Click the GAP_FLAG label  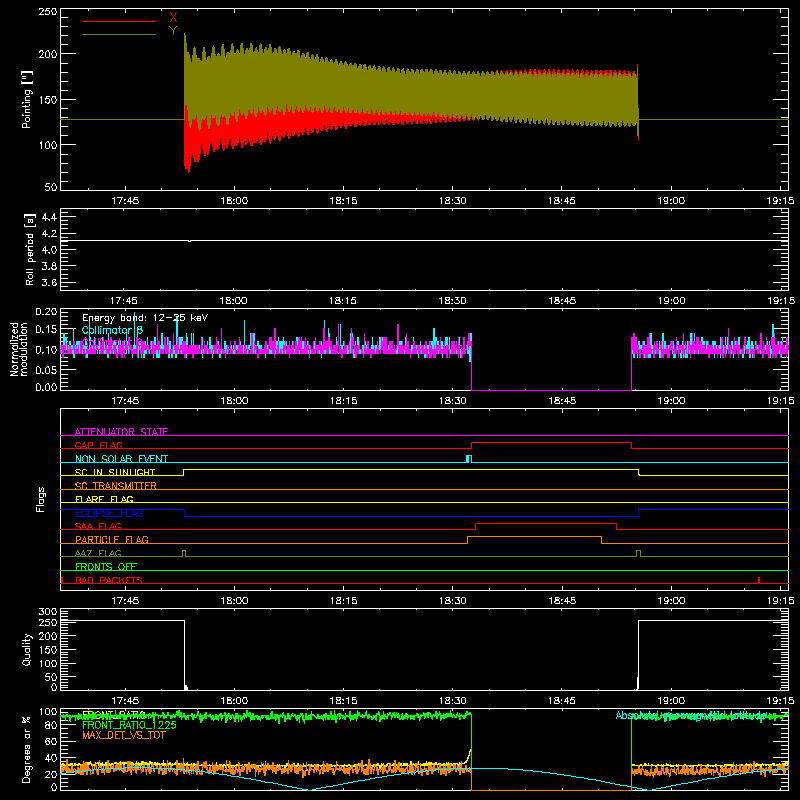coord(98,445)
